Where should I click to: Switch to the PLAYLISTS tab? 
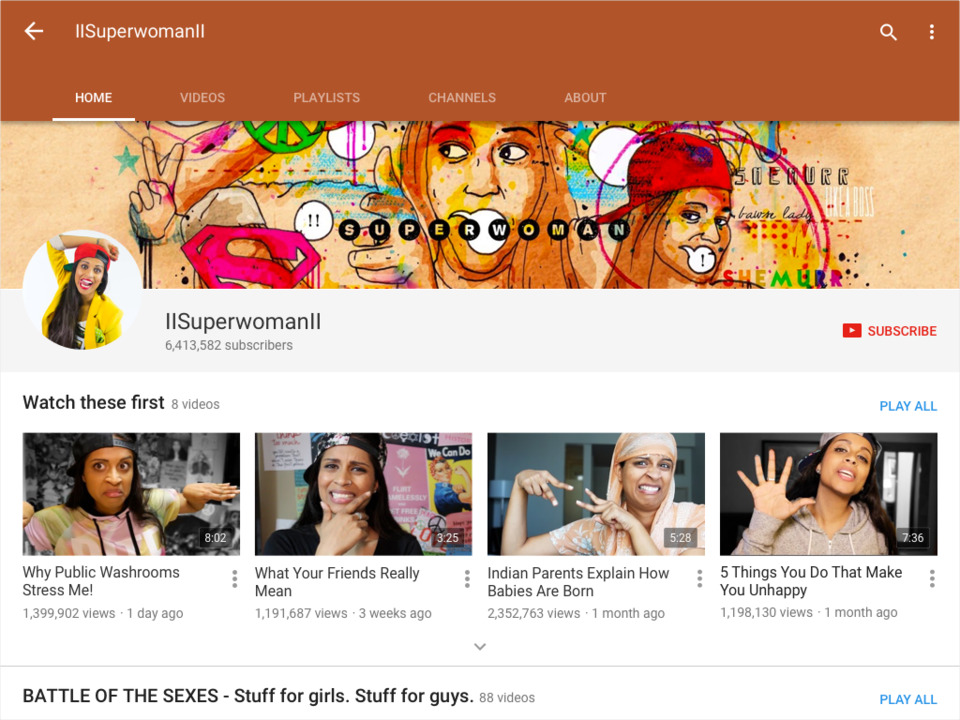tap(326, 98)
